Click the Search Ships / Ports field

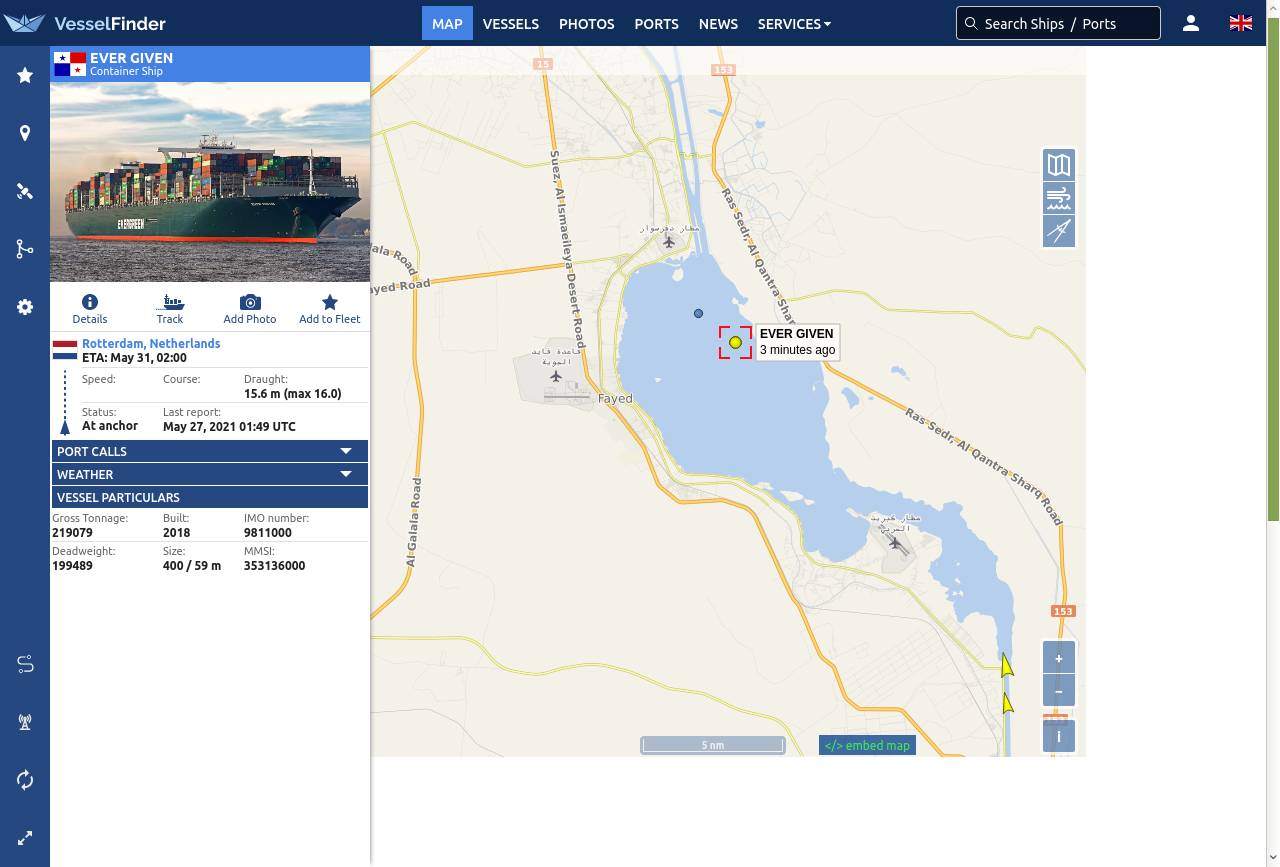pyautogui.click(x=1058, y=23)
